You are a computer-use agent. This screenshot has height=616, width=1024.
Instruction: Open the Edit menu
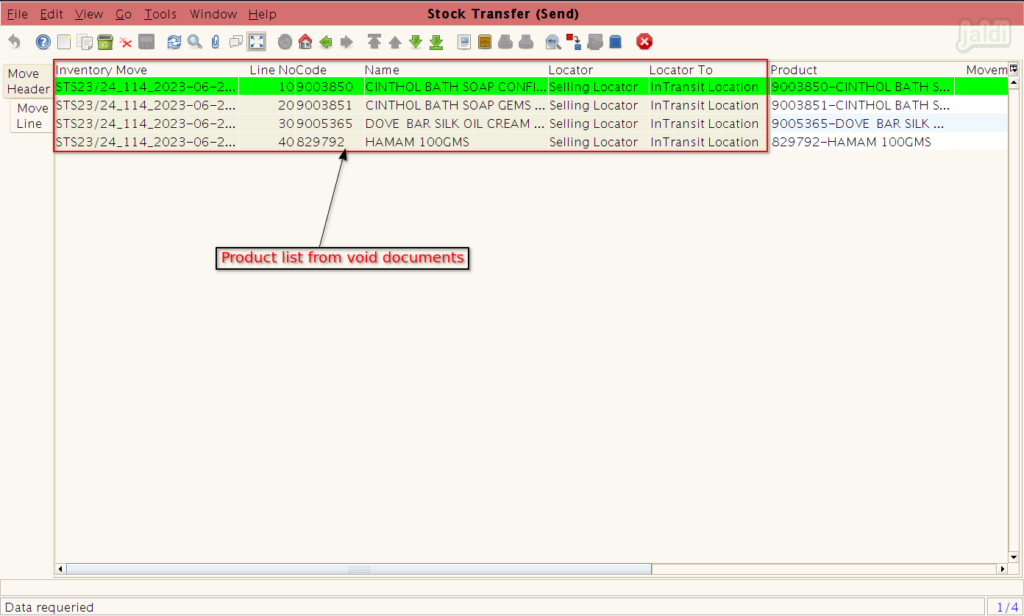[52, 14]
